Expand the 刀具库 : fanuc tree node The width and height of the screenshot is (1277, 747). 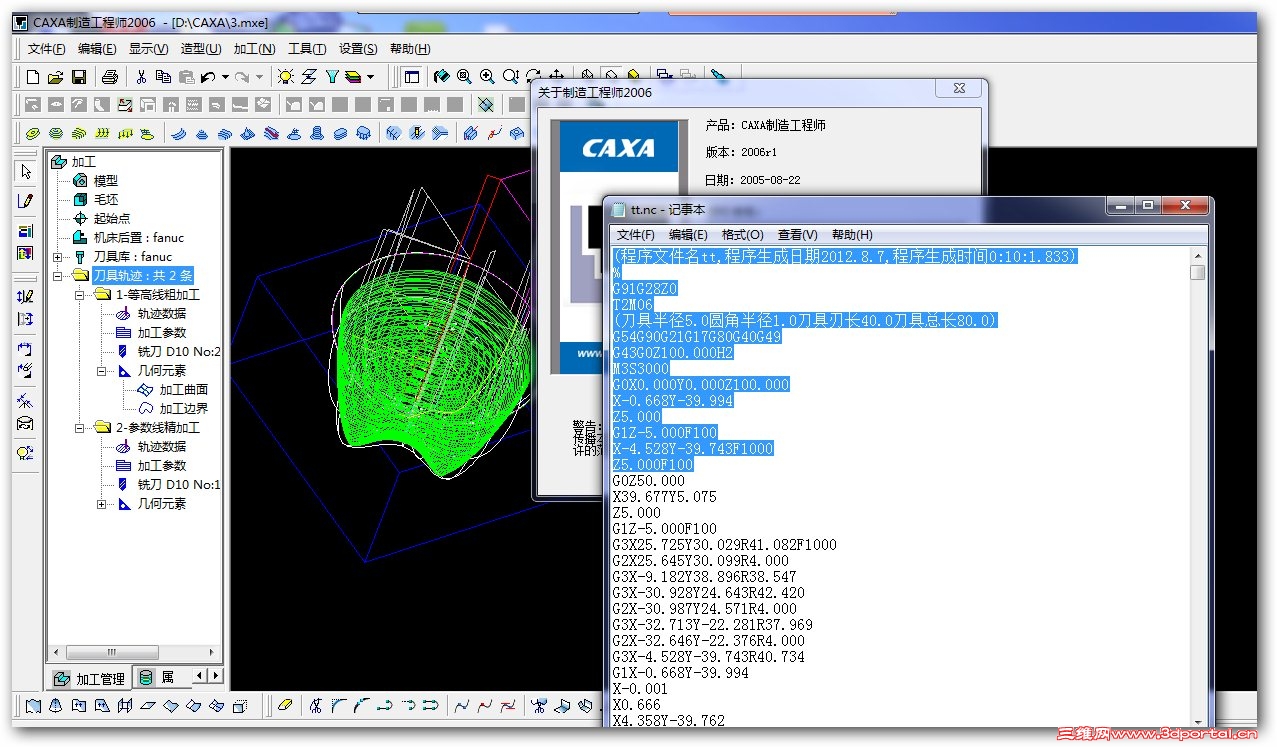click(57, 257)
